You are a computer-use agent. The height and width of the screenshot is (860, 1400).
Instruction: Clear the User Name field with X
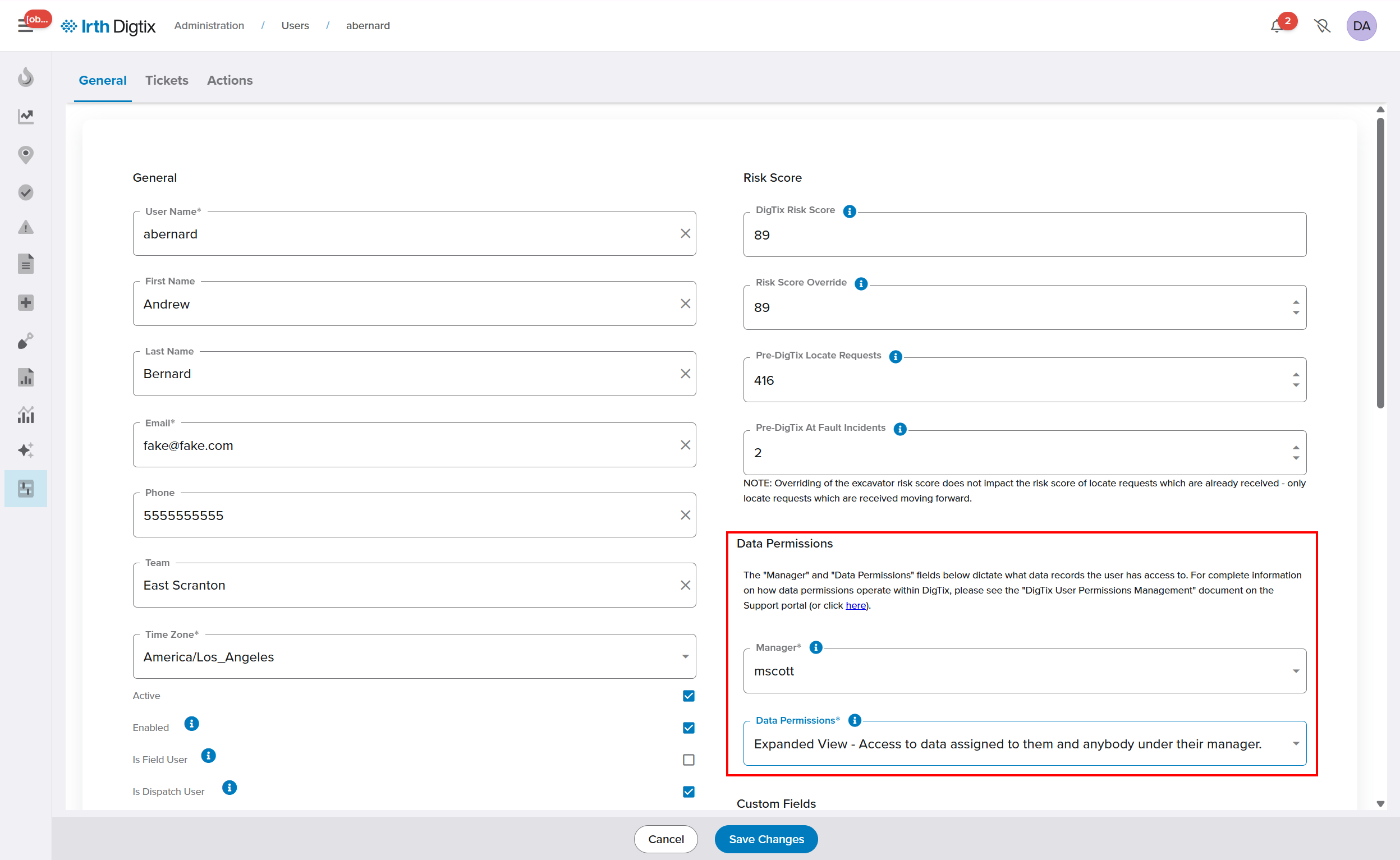685,234
